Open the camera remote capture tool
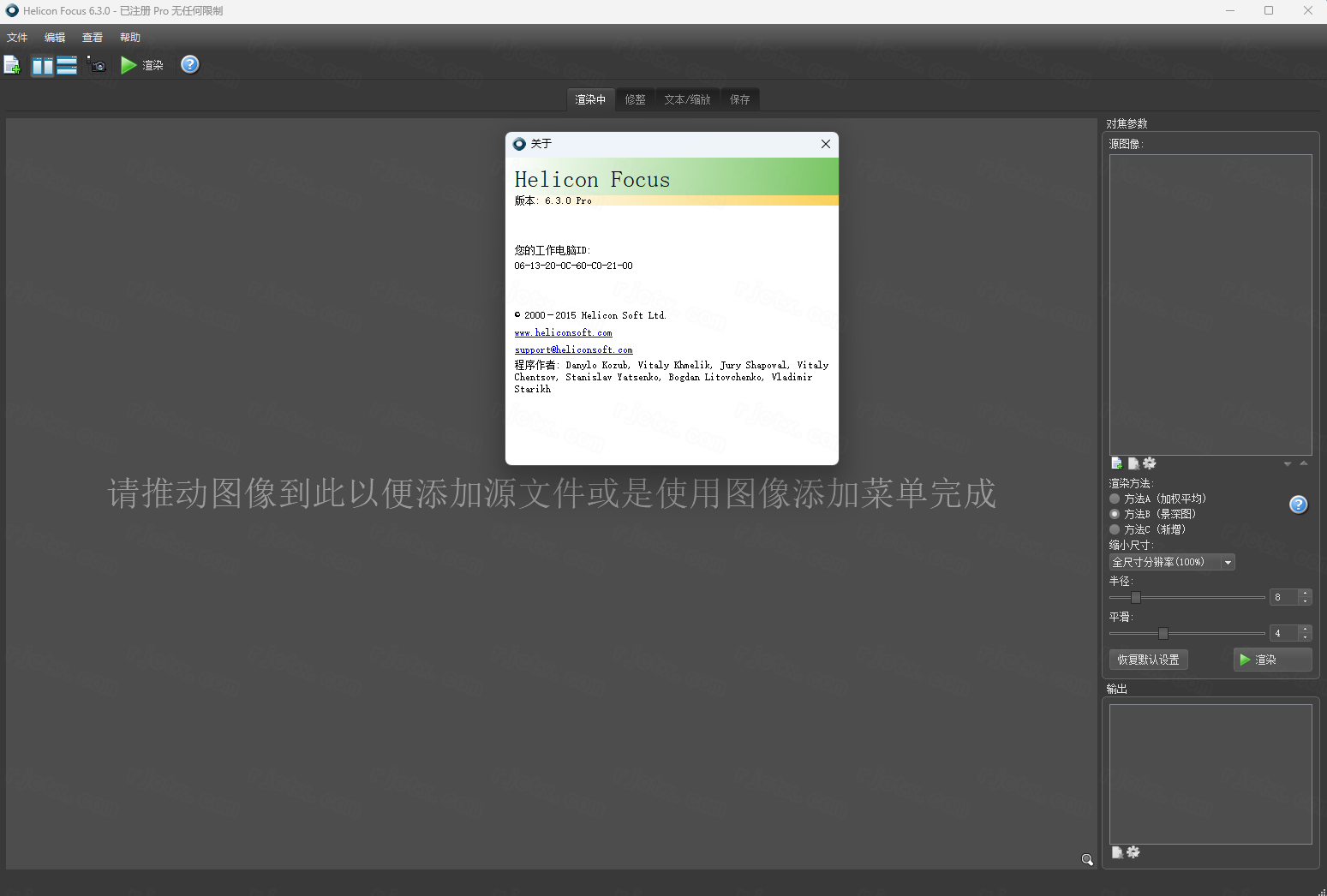The image size is (1327, 896). (x=97, y=65)
